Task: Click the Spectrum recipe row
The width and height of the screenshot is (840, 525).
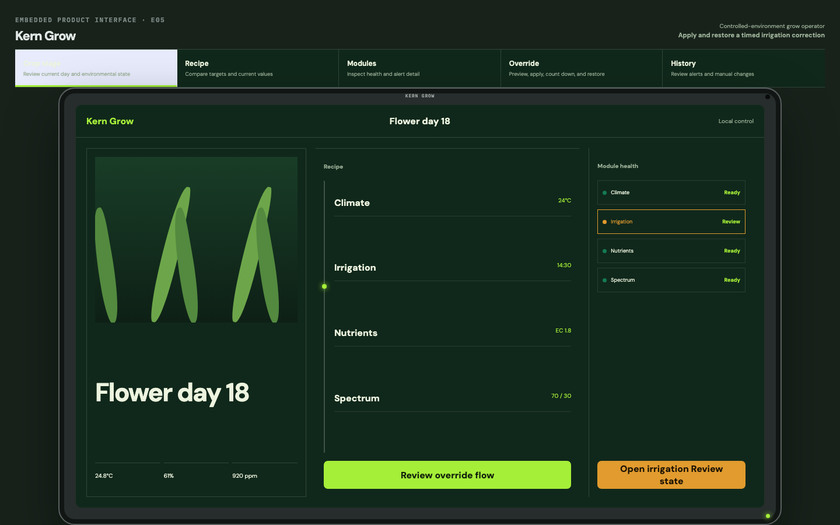Action: [x=453, y=399]
